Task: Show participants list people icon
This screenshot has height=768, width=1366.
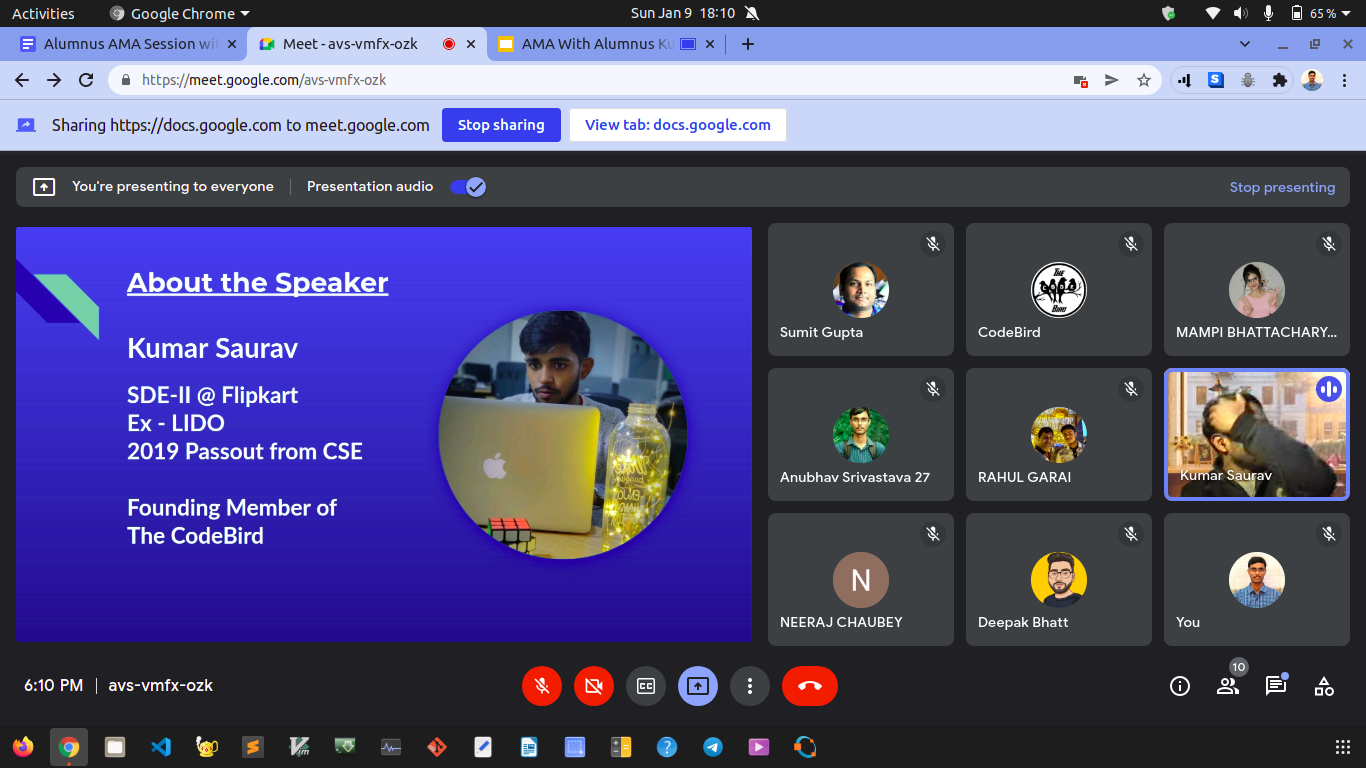Action: click(1228, 686)
